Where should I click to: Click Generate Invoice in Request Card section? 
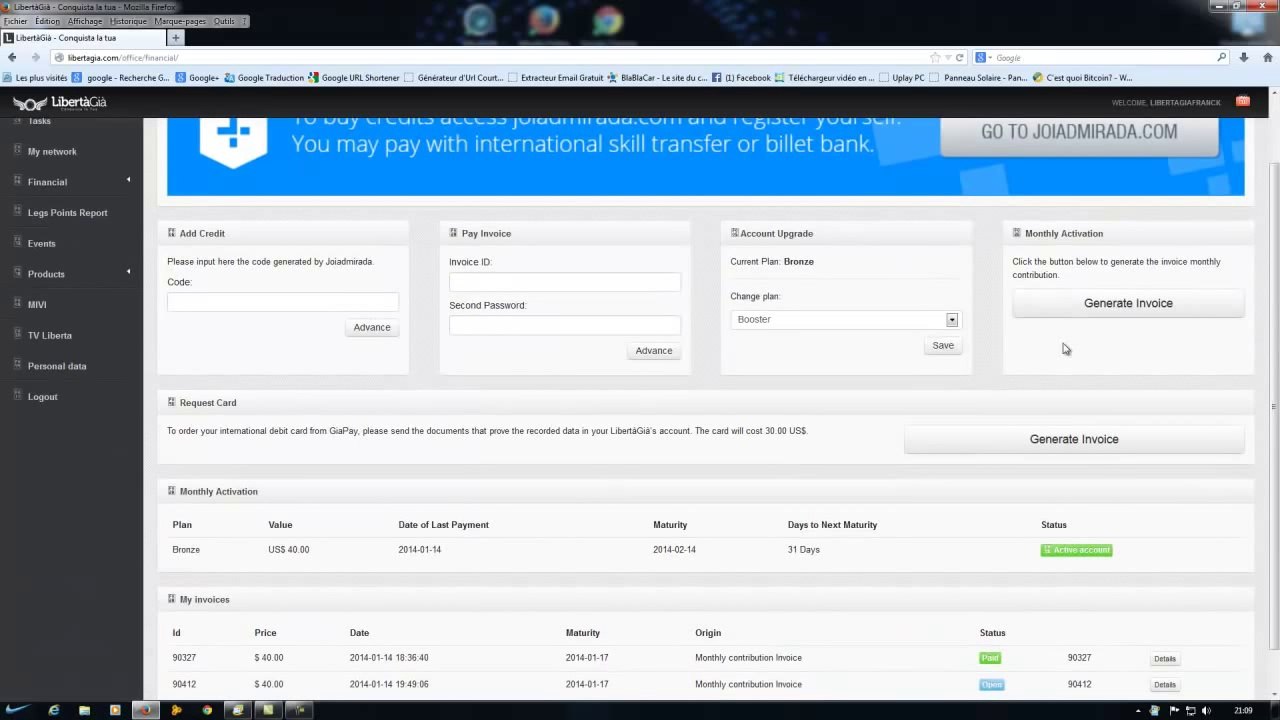[1074, 439]
